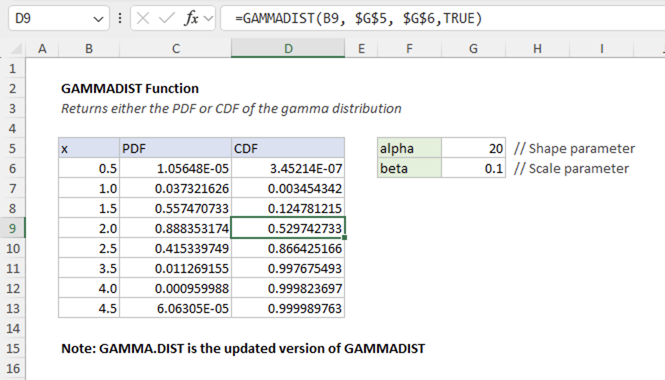The image size is (665, 380).
Task: Select PDF cell 0.011269155
Action: click(176, 268)
